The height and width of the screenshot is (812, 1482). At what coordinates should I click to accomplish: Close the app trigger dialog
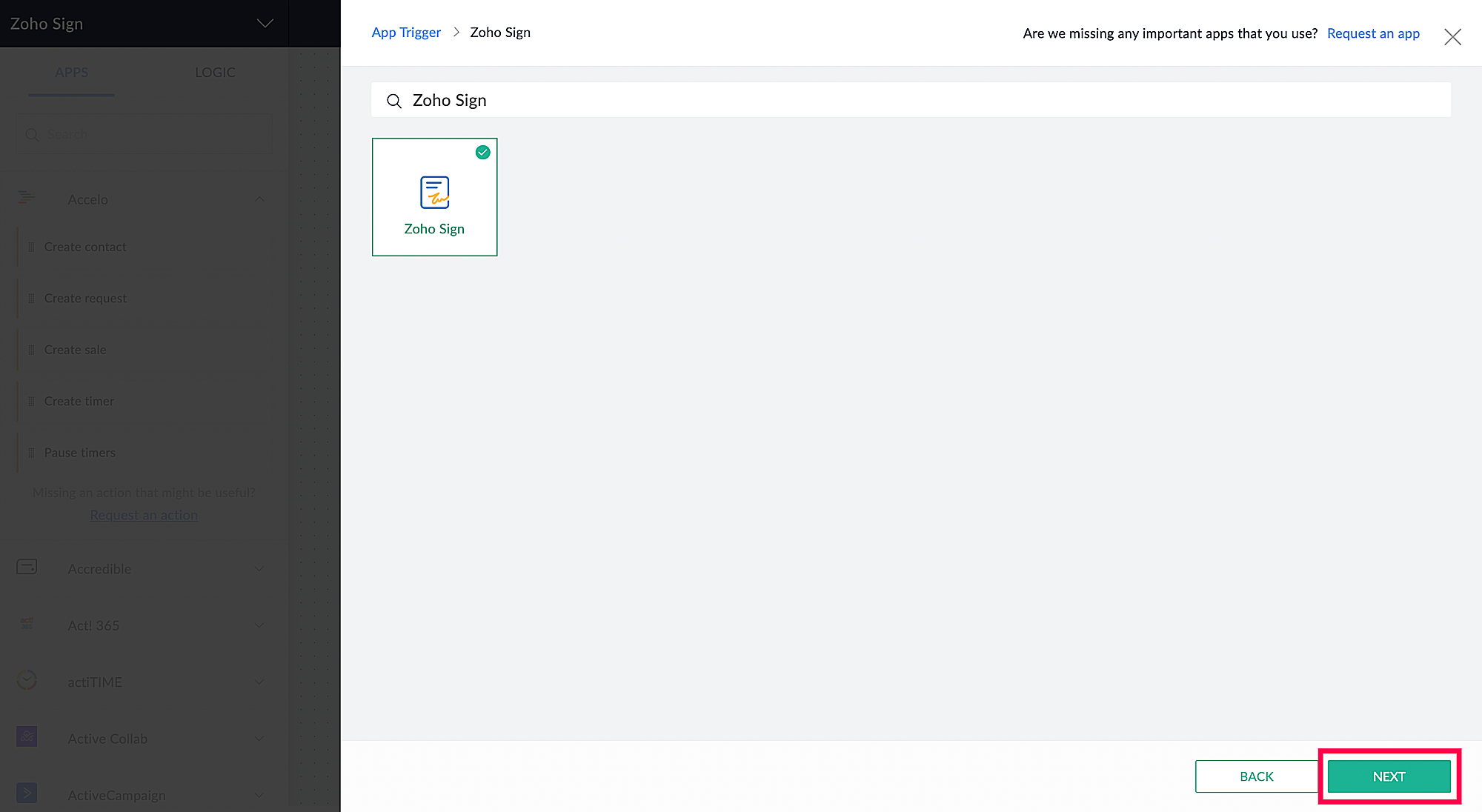click(1452, 37)
